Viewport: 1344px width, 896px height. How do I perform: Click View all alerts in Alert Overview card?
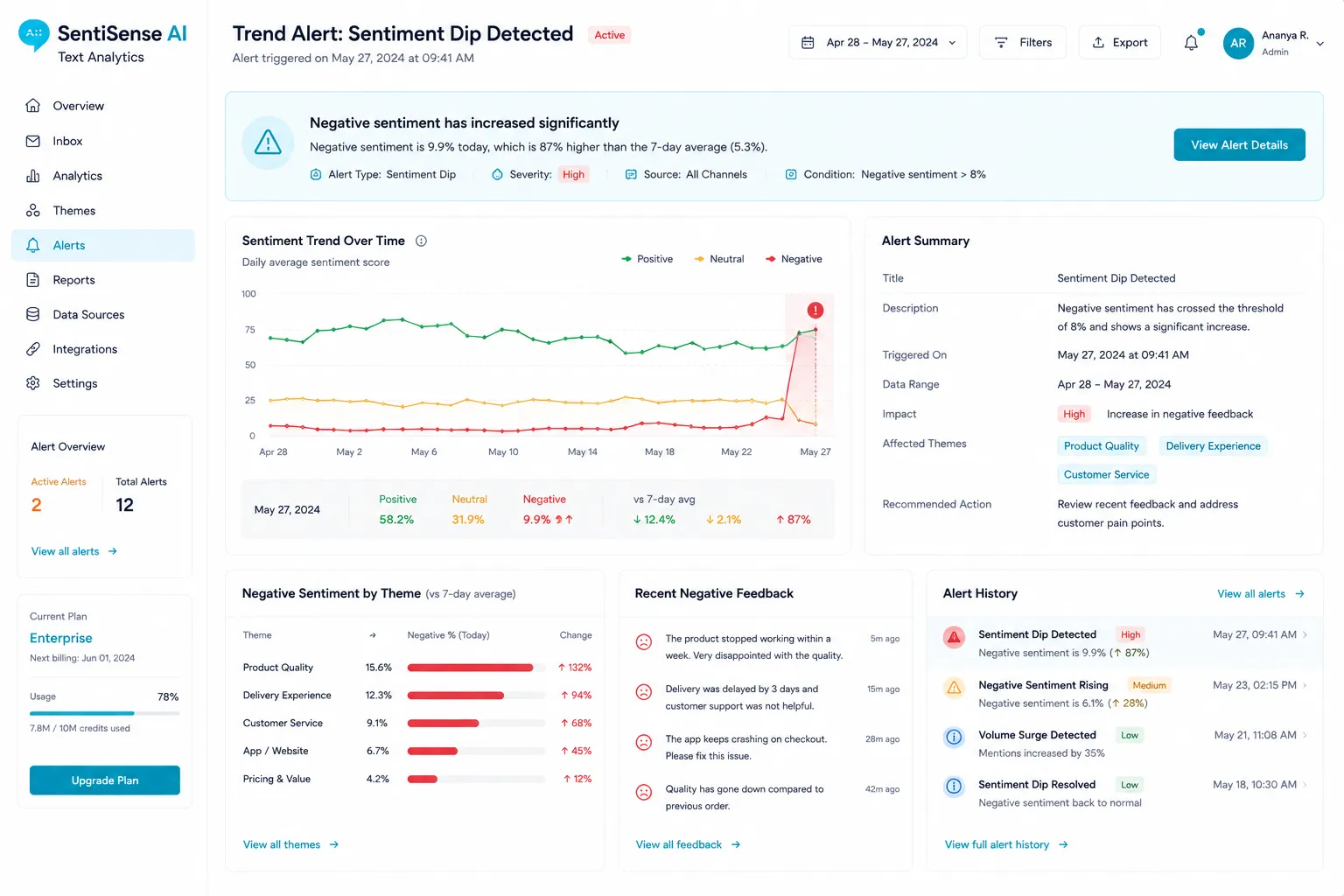tap(74, 551)
